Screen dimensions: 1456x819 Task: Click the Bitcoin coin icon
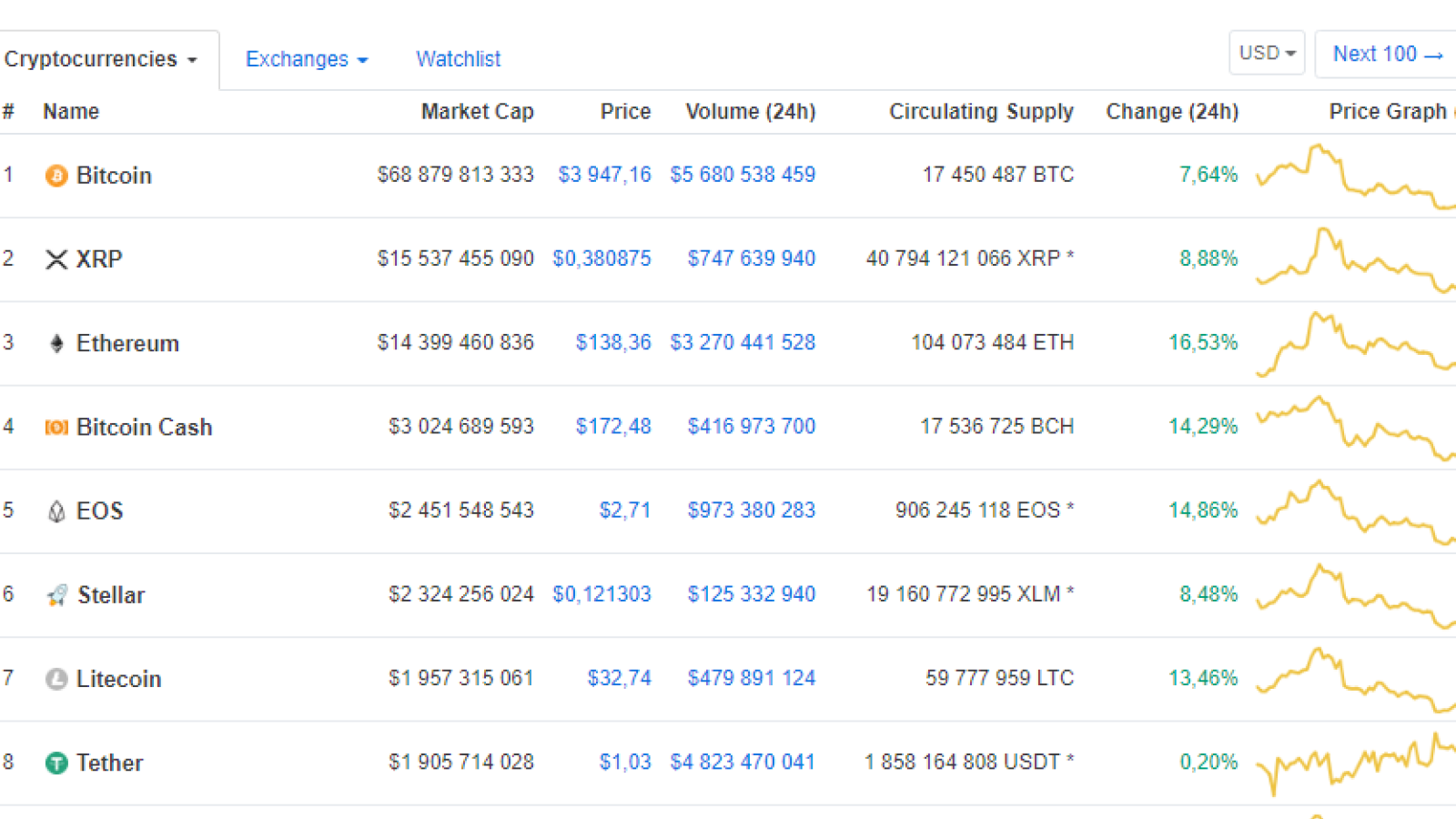(x=56, y=176)
